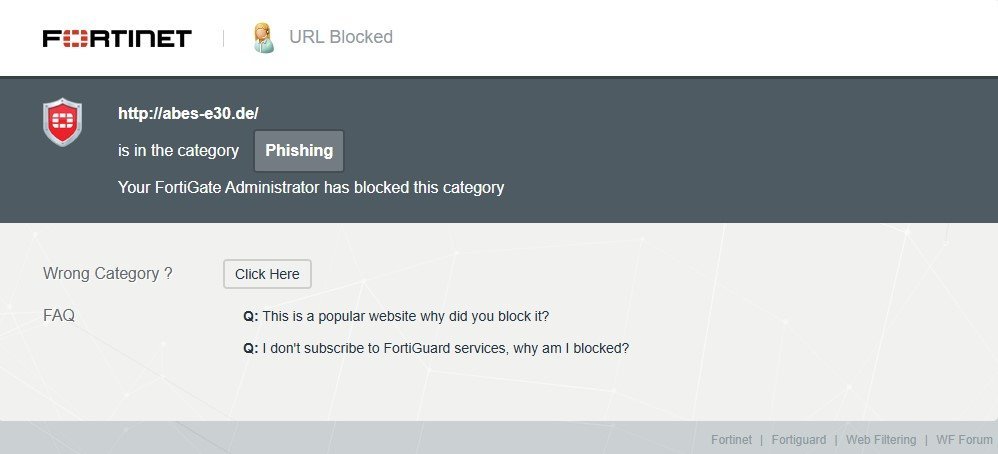Click the Wrong Category ? label

(x=108, y=273)
